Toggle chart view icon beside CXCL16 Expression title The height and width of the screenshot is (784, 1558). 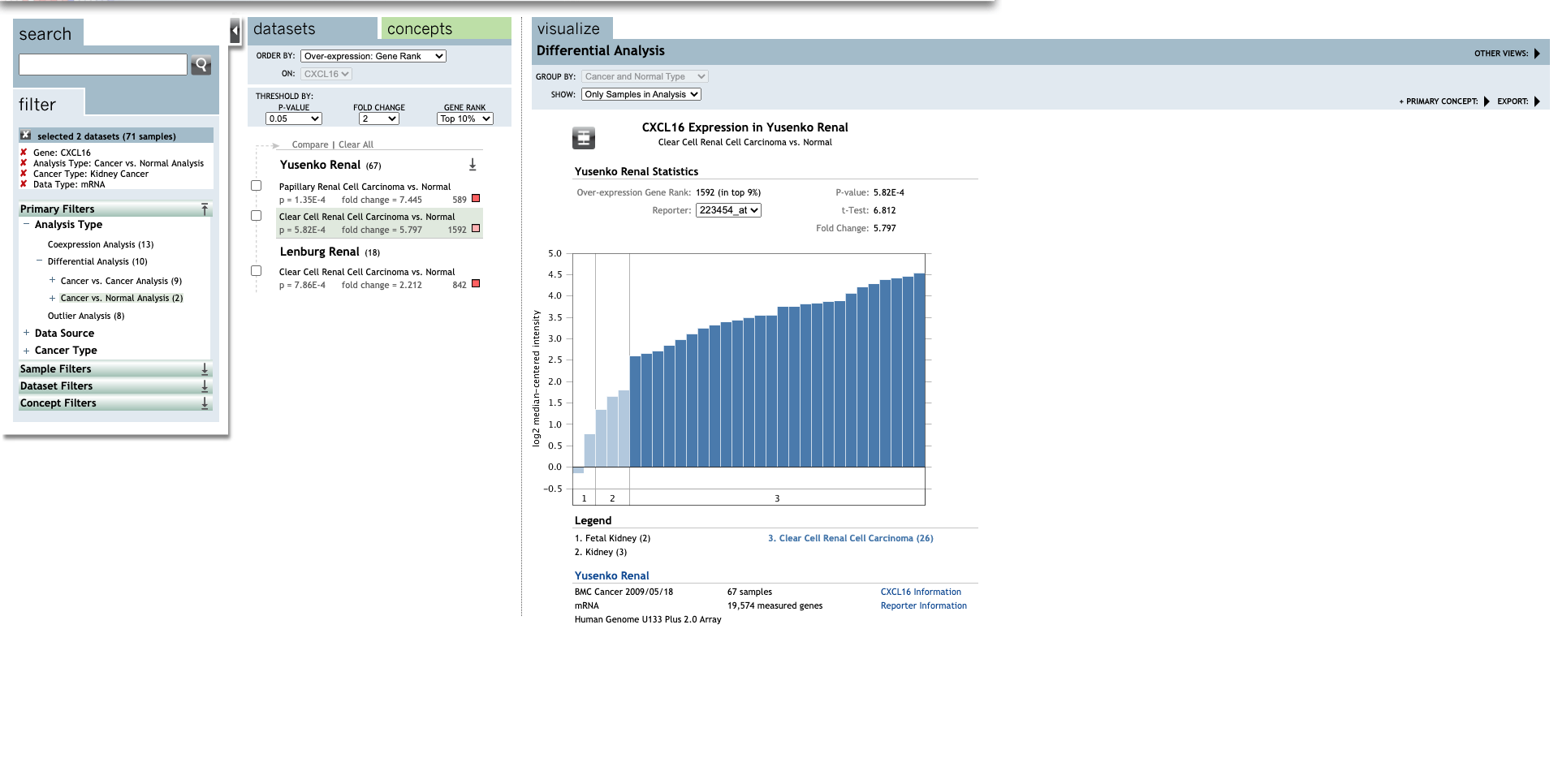point(584,138)
